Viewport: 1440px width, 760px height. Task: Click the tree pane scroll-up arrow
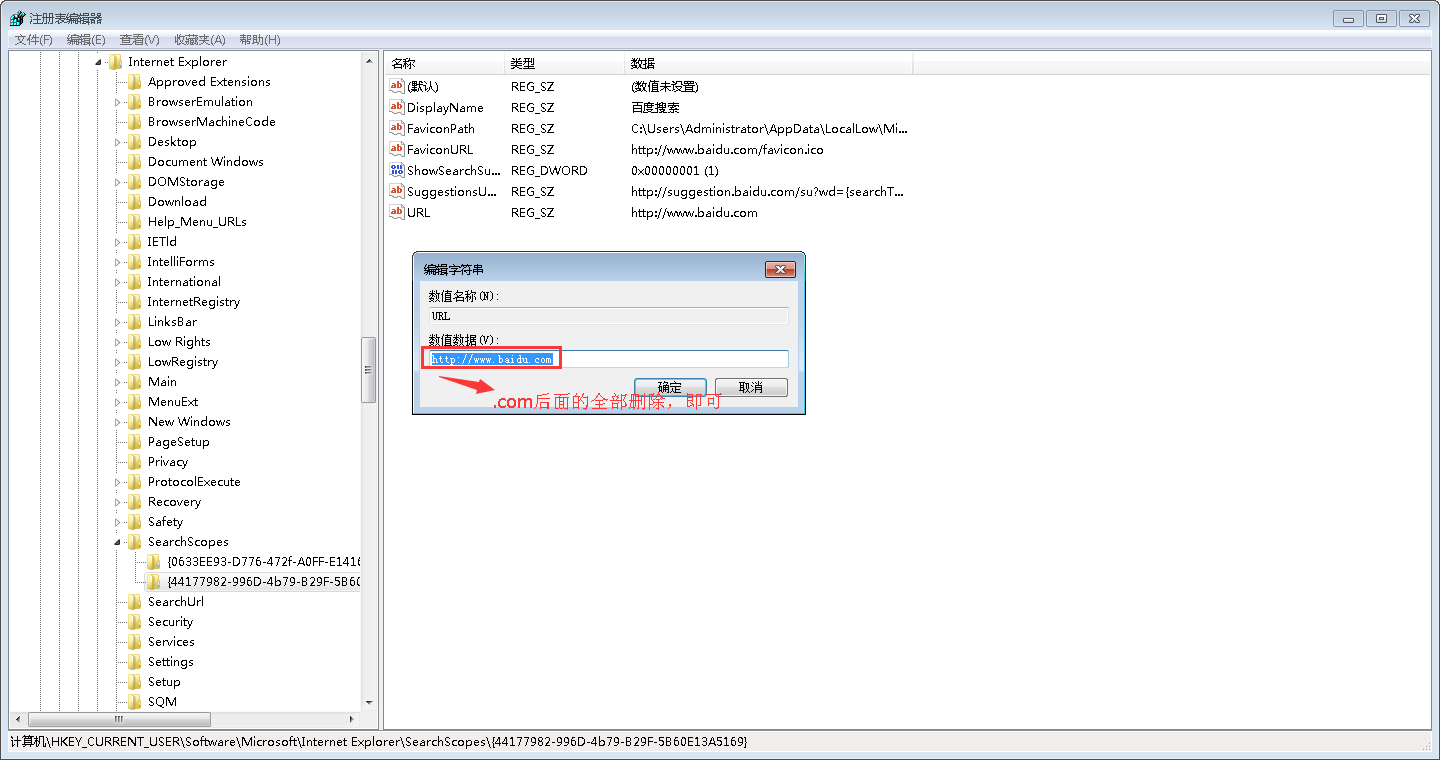[x=369, y=61]
